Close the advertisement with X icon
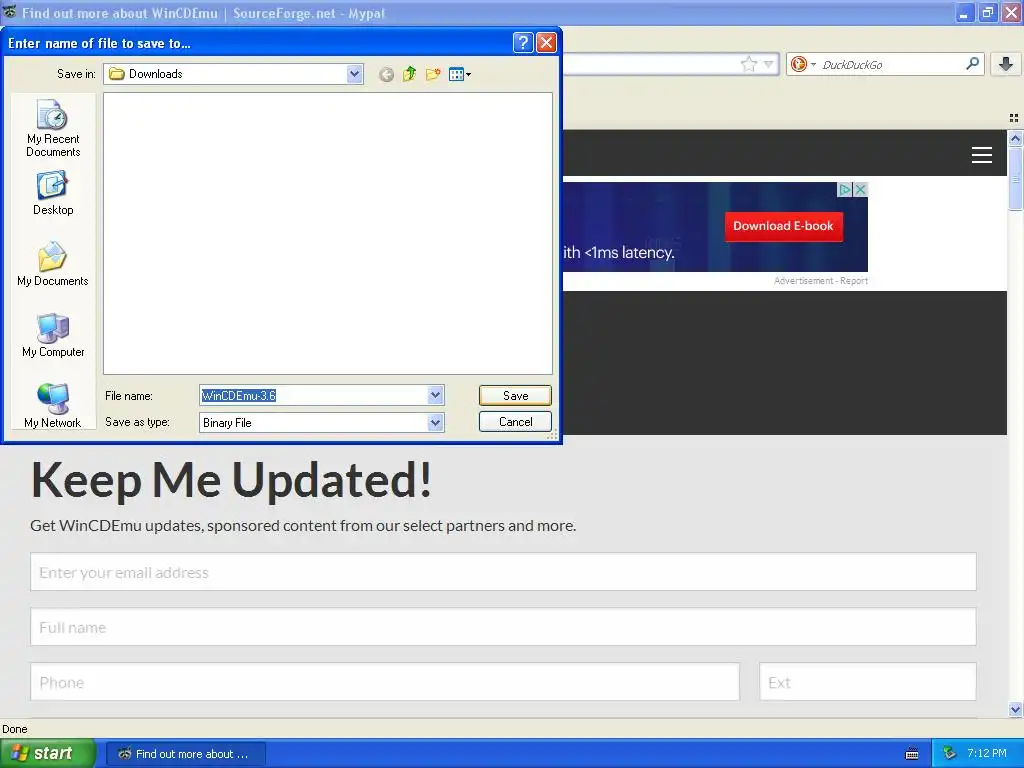The width and height of the screenshot is (1024, 768). pyautogui.click(x=861, y=189)
